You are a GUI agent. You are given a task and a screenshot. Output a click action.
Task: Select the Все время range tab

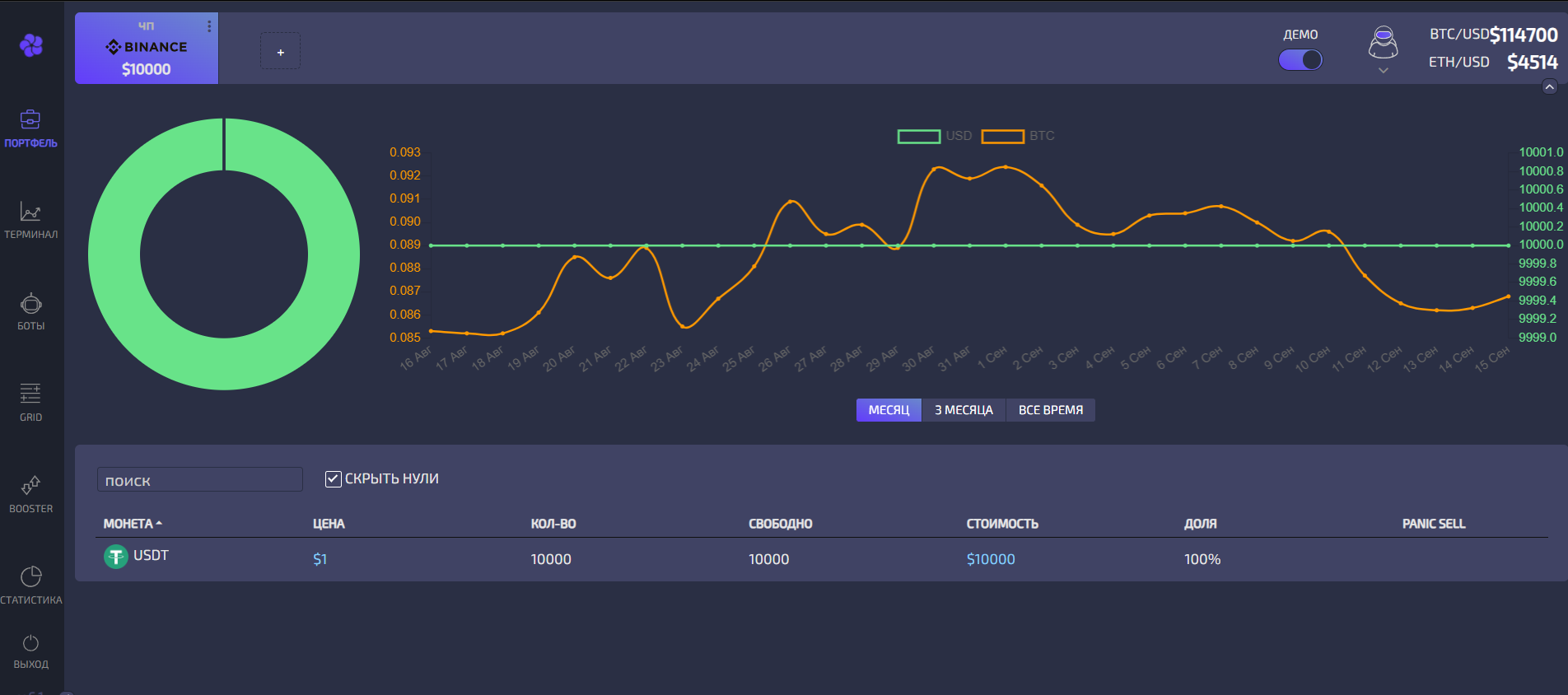[1050, 410]
